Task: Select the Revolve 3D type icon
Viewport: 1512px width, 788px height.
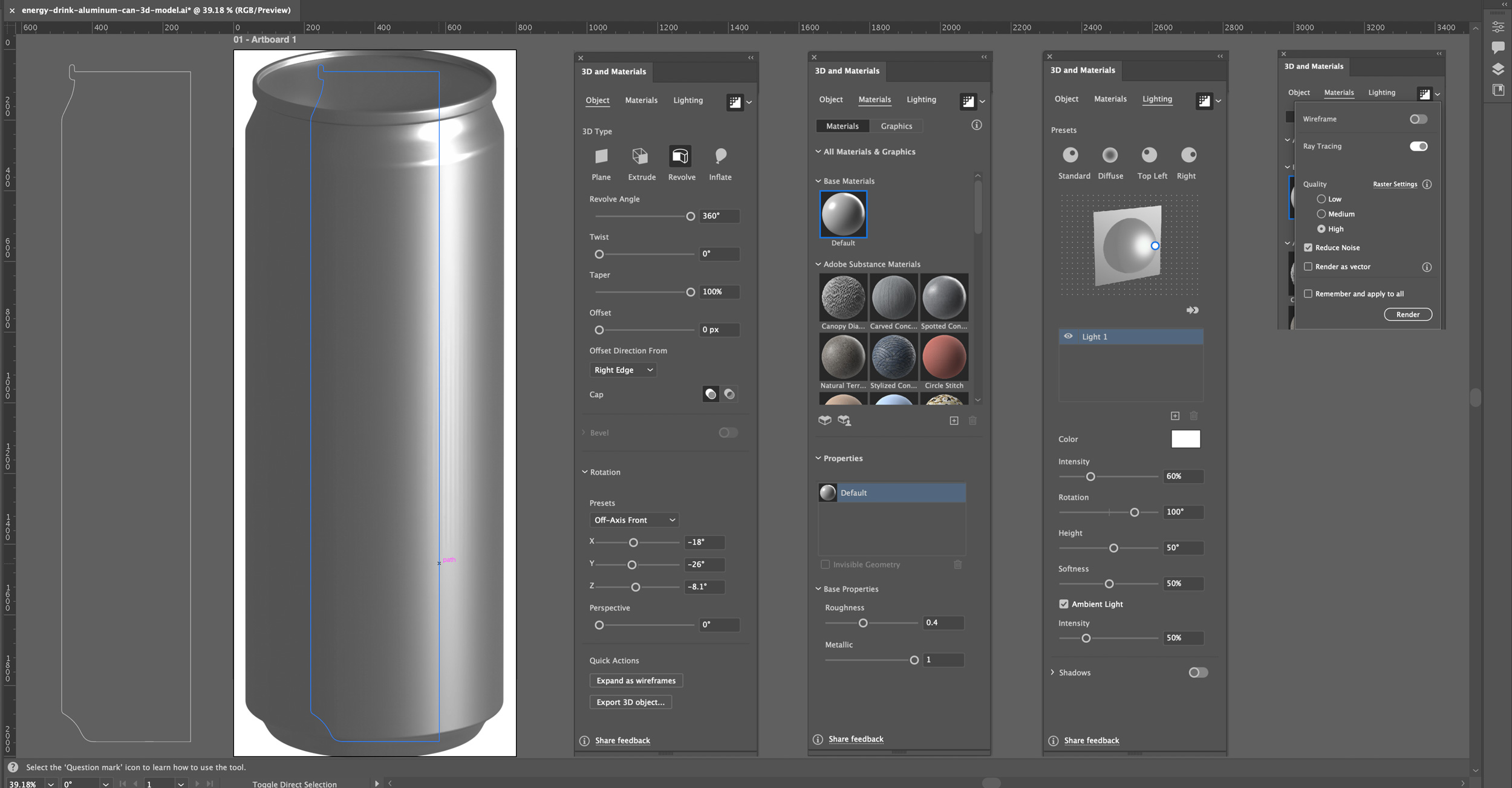Action: 680,157
